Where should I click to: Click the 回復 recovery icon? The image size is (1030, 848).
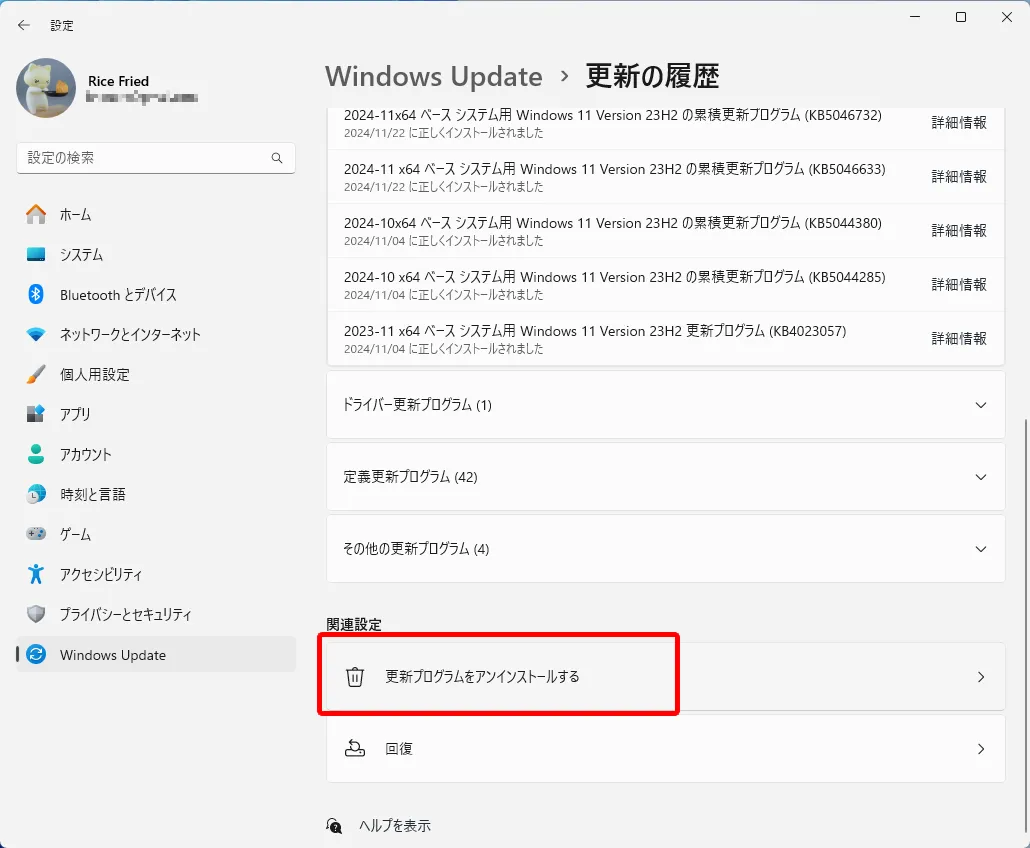(355, 748)
